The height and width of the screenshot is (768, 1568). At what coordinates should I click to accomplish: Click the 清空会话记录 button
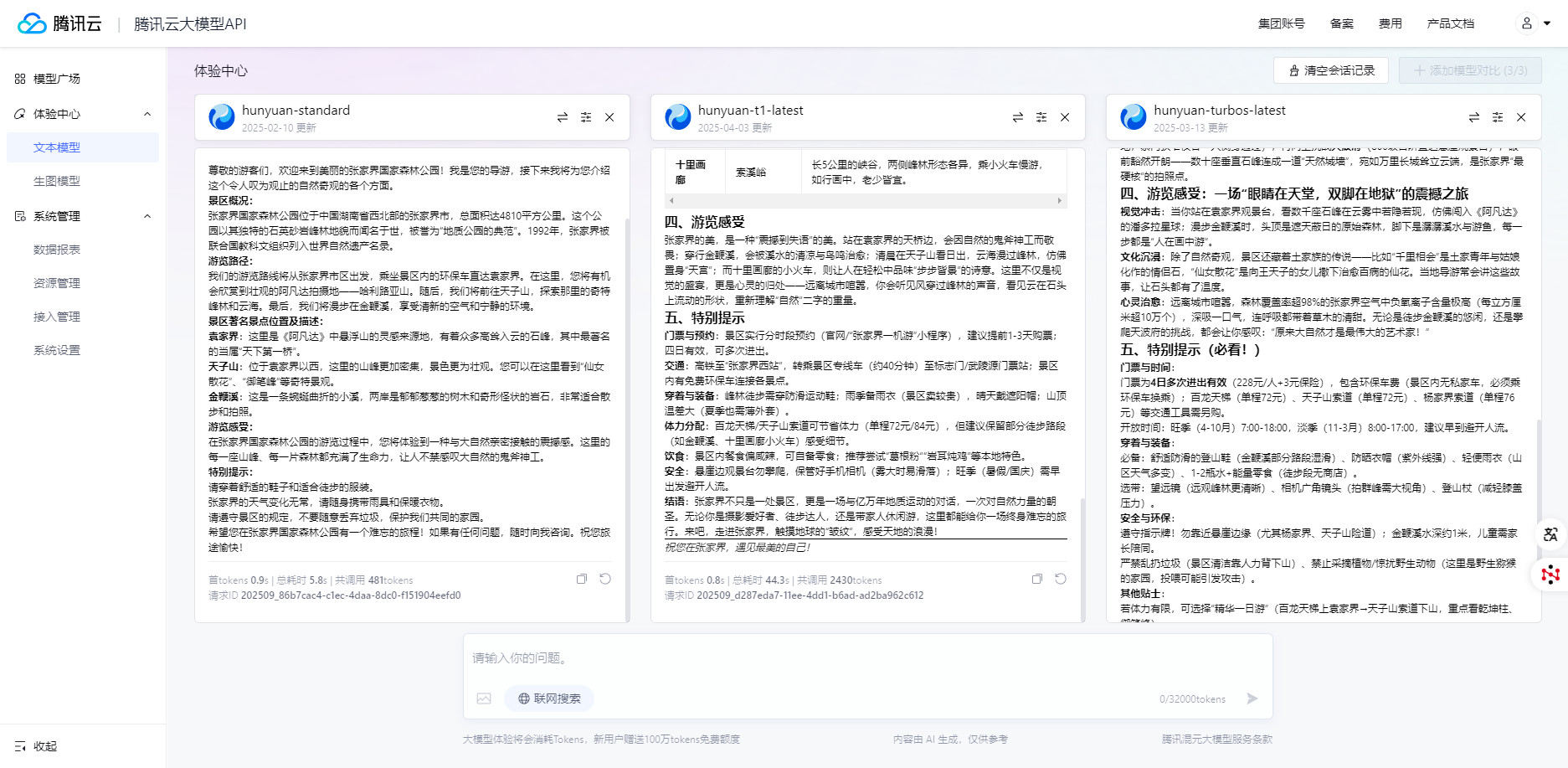pos(1331,70)
